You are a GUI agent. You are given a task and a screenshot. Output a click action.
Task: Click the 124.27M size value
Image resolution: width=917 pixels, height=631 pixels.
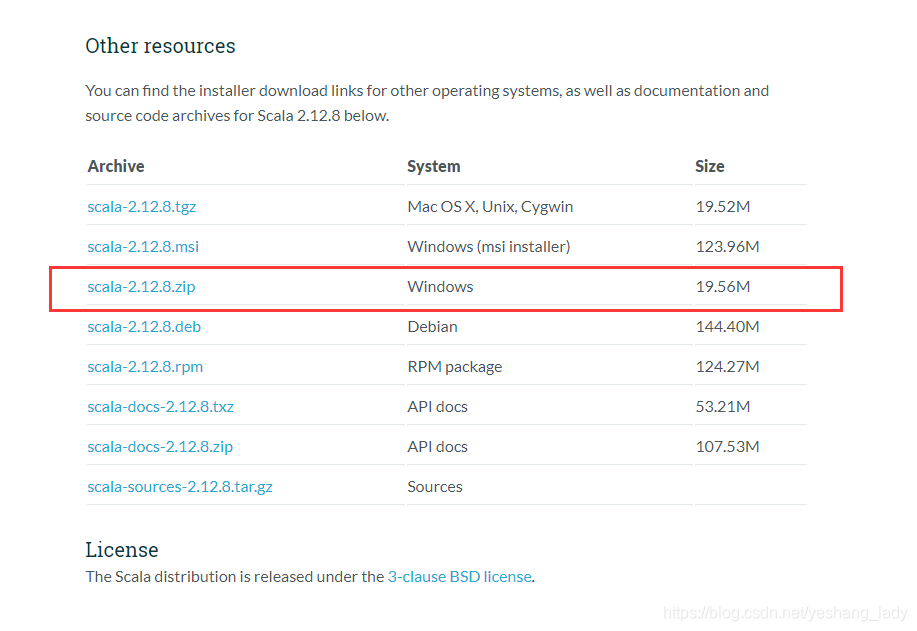point(728,367)
